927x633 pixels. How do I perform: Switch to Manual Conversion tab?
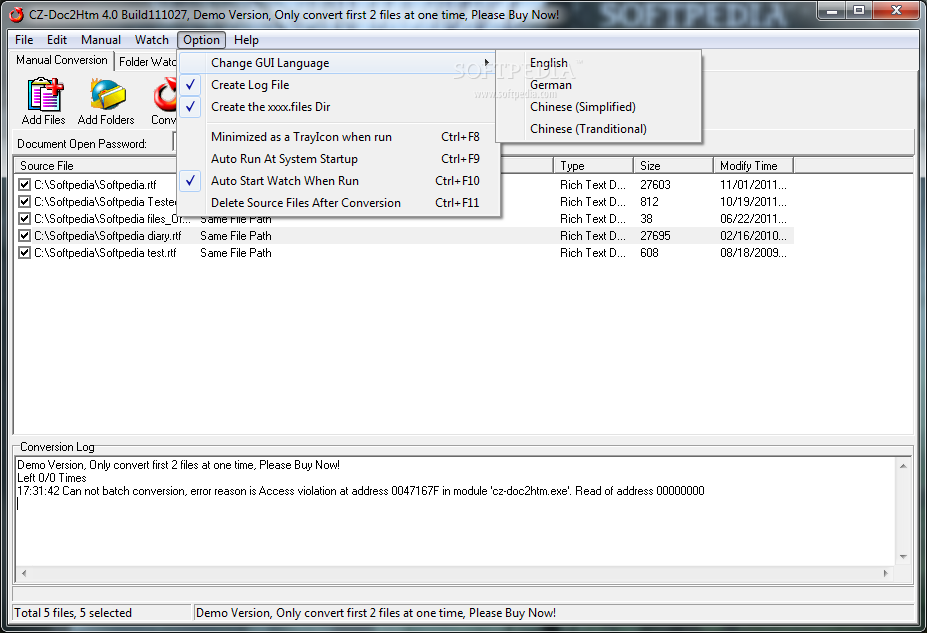(x=61, y=60)
